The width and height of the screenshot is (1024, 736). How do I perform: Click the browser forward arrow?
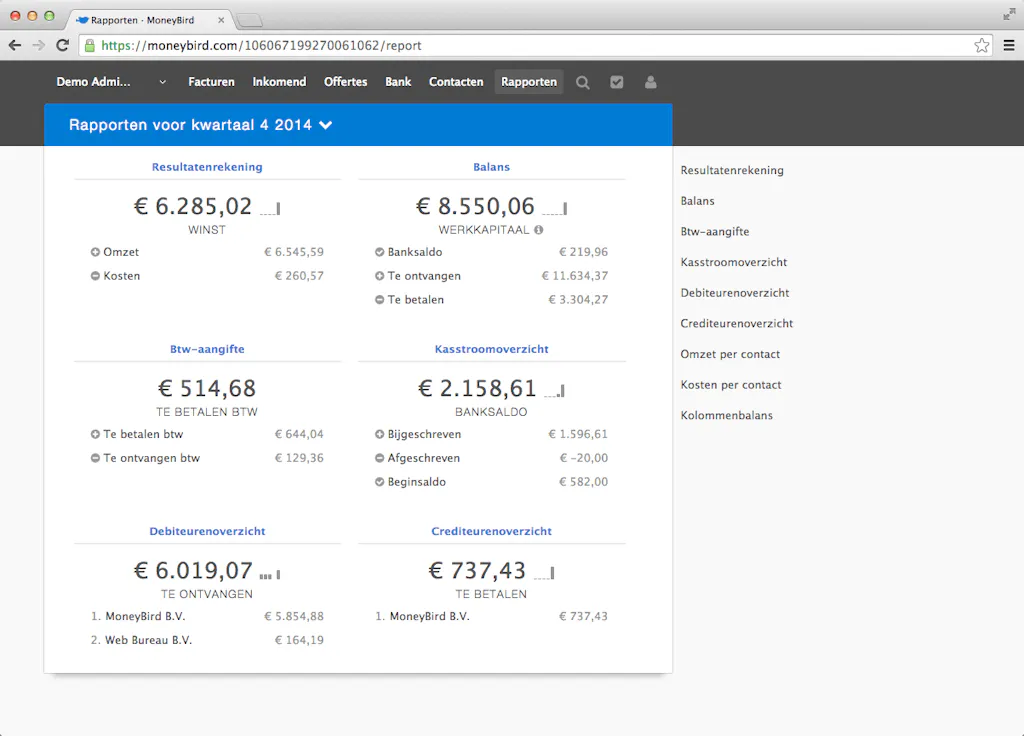[x=39, y=45]
